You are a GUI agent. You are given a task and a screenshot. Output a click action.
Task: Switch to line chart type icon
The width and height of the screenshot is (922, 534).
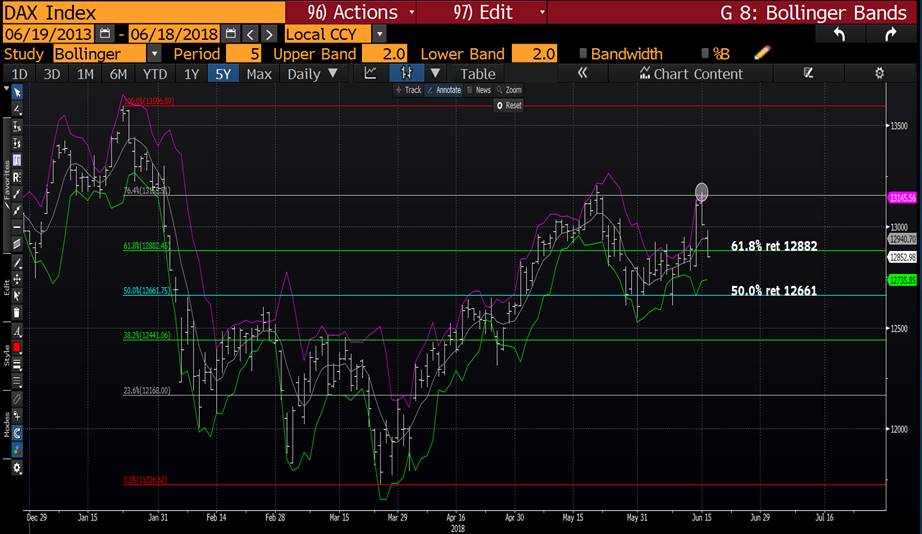370,74
